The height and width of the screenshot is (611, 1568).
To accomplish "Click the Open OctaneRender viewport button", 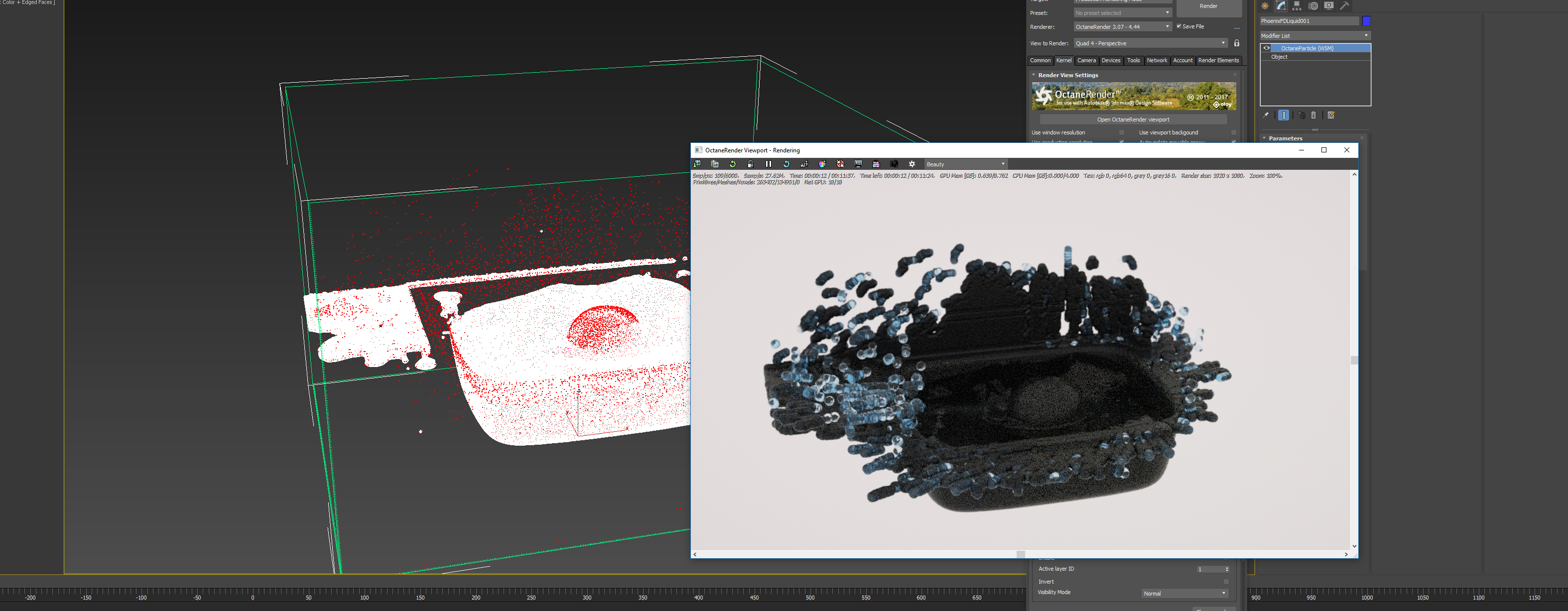I will pyautogui.click(x=1133, y=120).
